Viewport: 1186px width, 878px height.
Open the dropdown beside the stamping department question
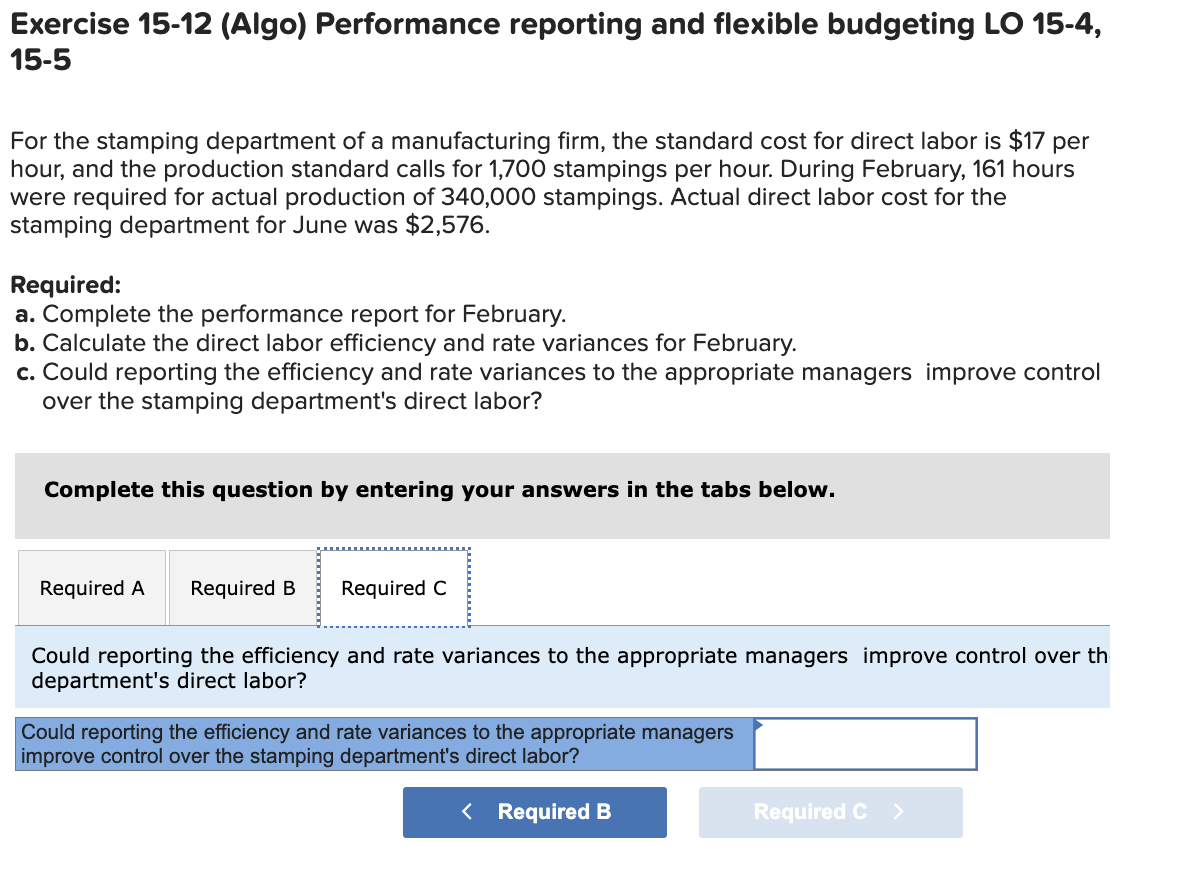click(x=865, y=743)
